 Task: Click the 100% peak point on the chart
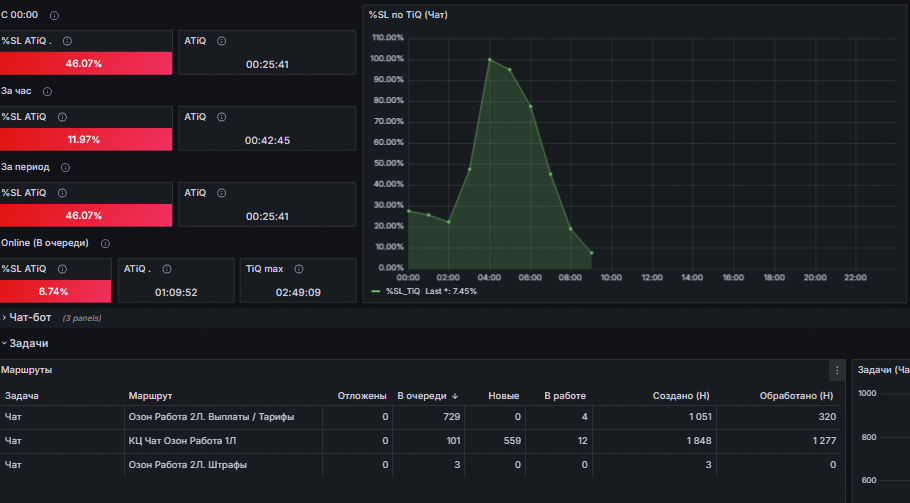[490, 59]
